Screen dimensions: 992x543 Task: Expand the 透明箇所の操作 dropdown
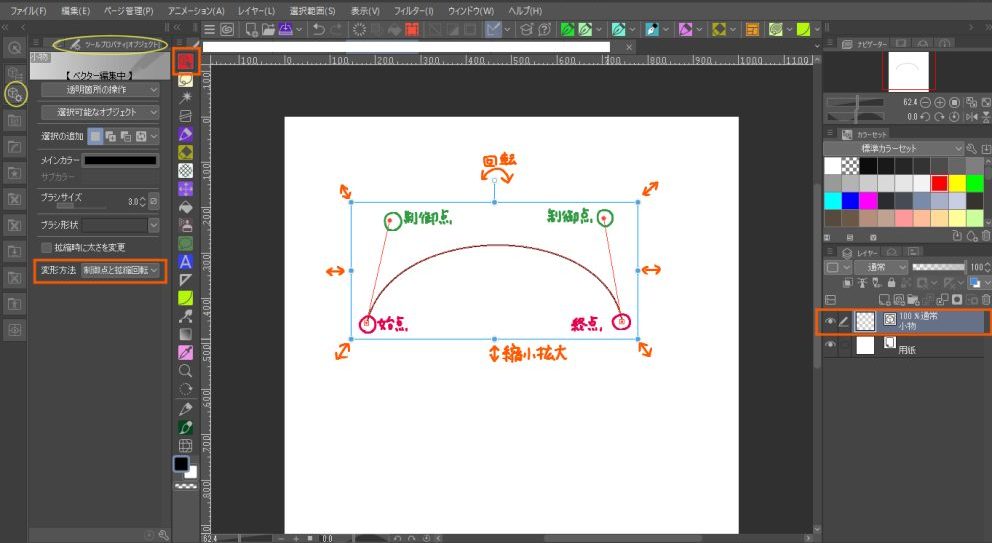99,88
